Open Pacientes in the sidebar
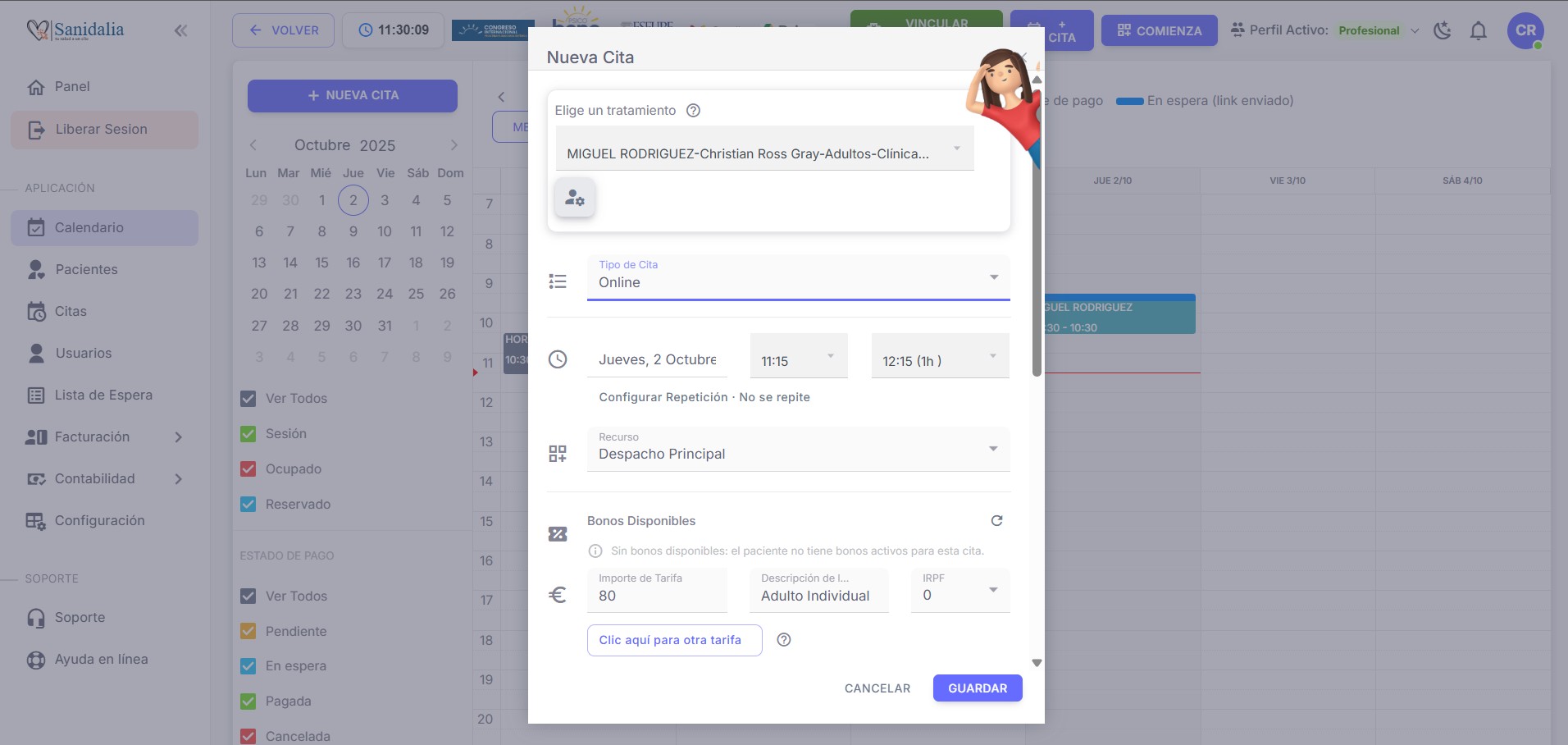Image resolution: width=1568 pixels, height=745 pixels. [86, 270]
